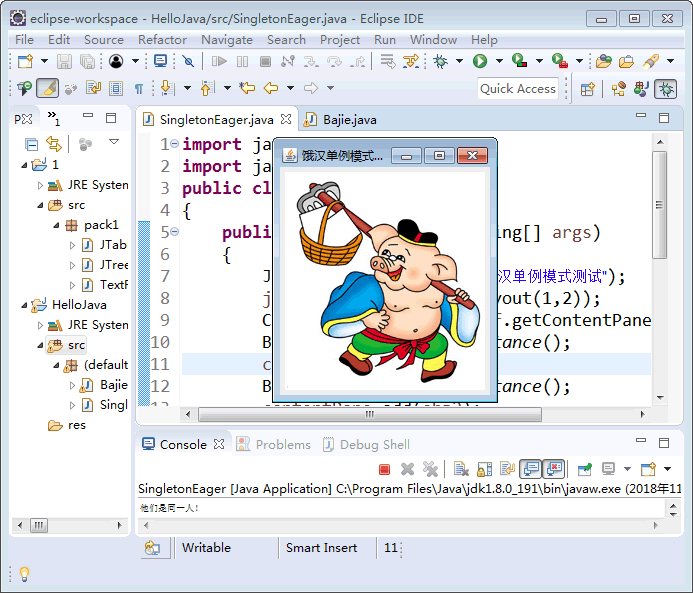Collapse All in Package Explorer toolbar
693x593 pixels.
click(31, 144)
